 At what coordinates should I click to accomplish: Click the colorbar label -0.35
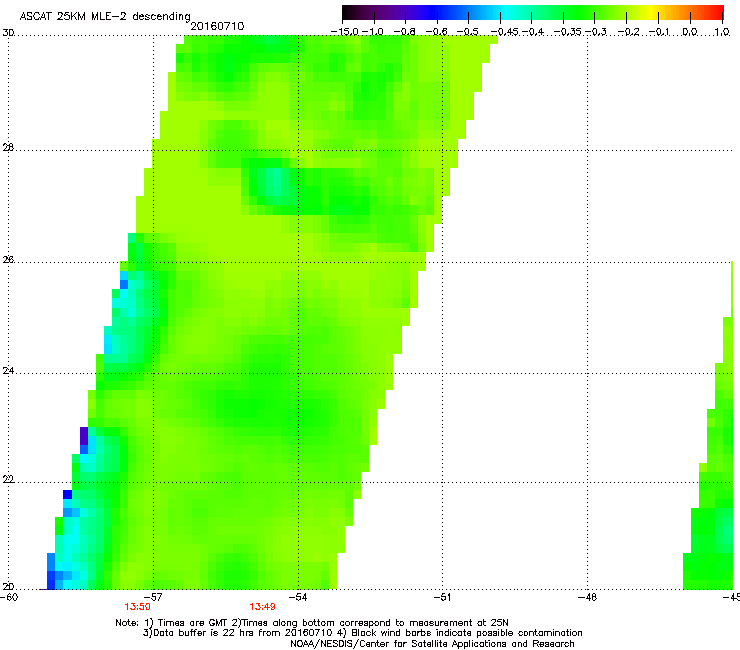(x=568, y=32)
